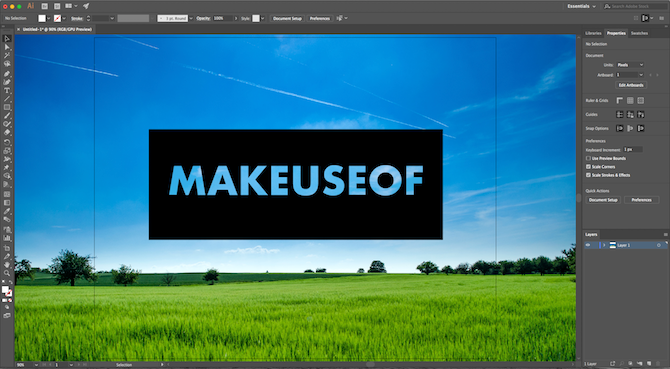The height and width of the screenshot is (369, 670).
Task: Click the Delete Selection trash icon
Action: pos(658,363)
